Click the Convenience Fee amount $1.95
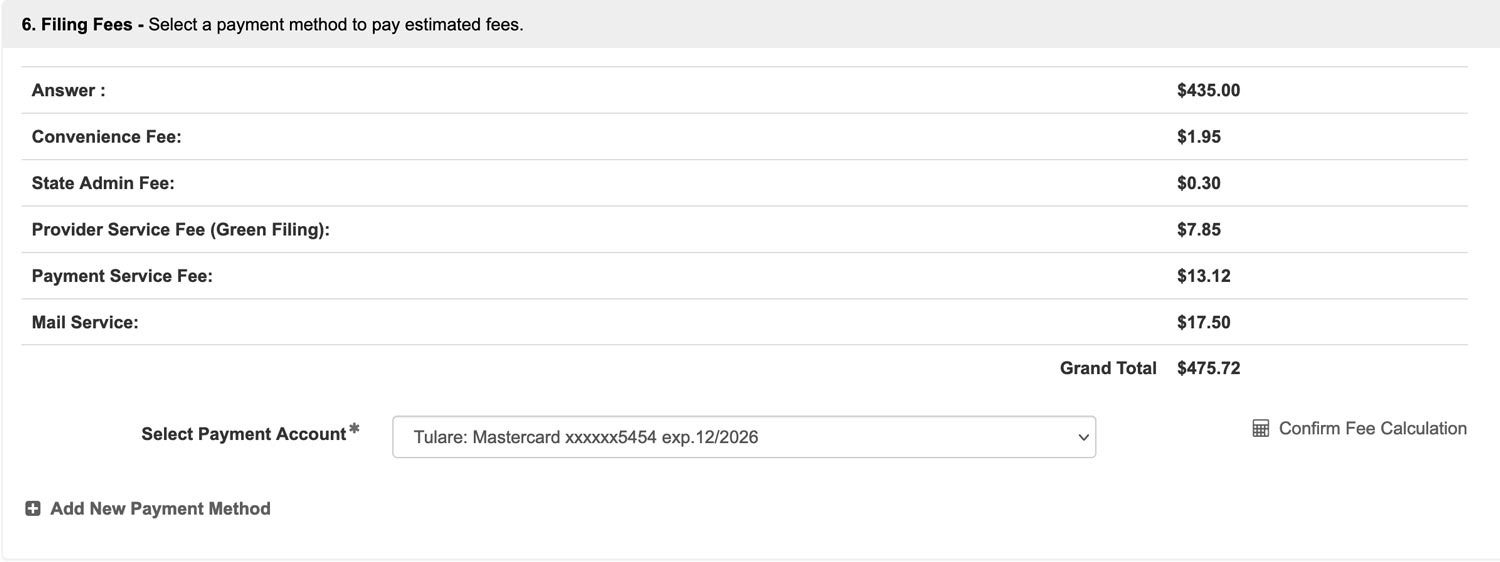This screenshot has height=562, width=1500. pos(1198,136)
